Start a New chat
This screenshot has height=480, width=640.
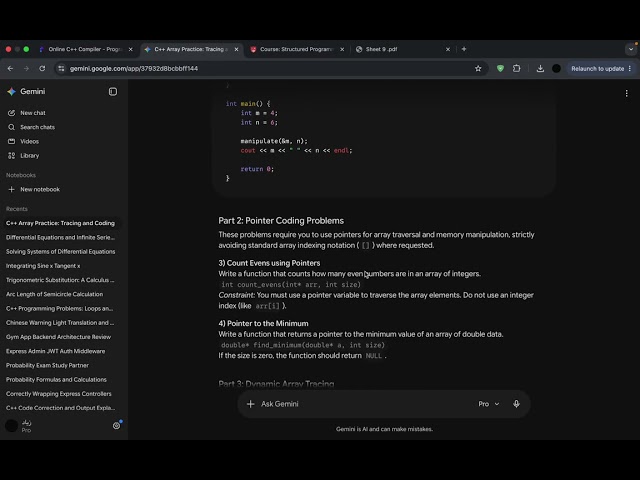pos(33,113)
